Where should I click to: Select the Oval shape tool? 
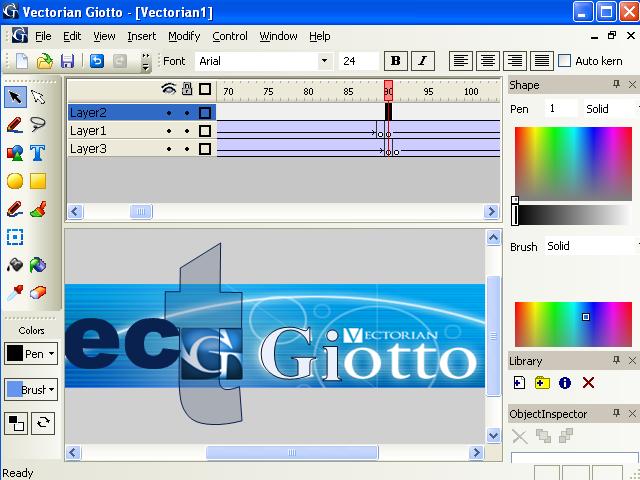click(x=15, y=181)
